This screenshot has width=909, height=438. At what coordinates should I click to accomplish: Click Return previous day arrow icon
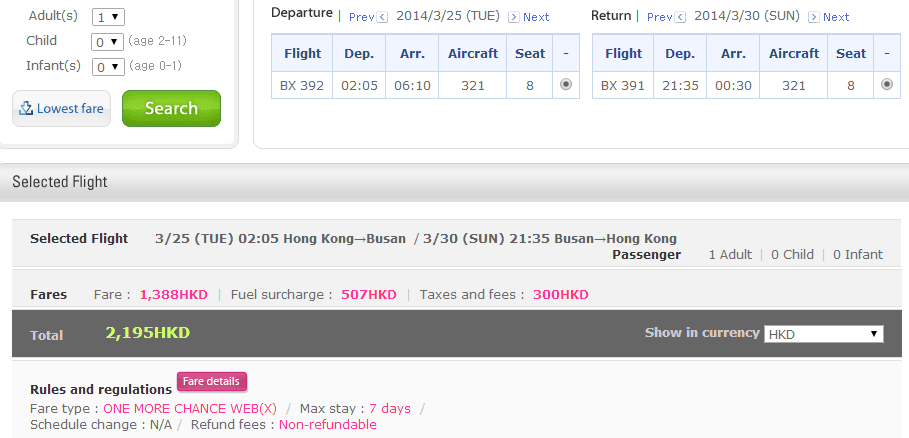click(x=681, y=17)
